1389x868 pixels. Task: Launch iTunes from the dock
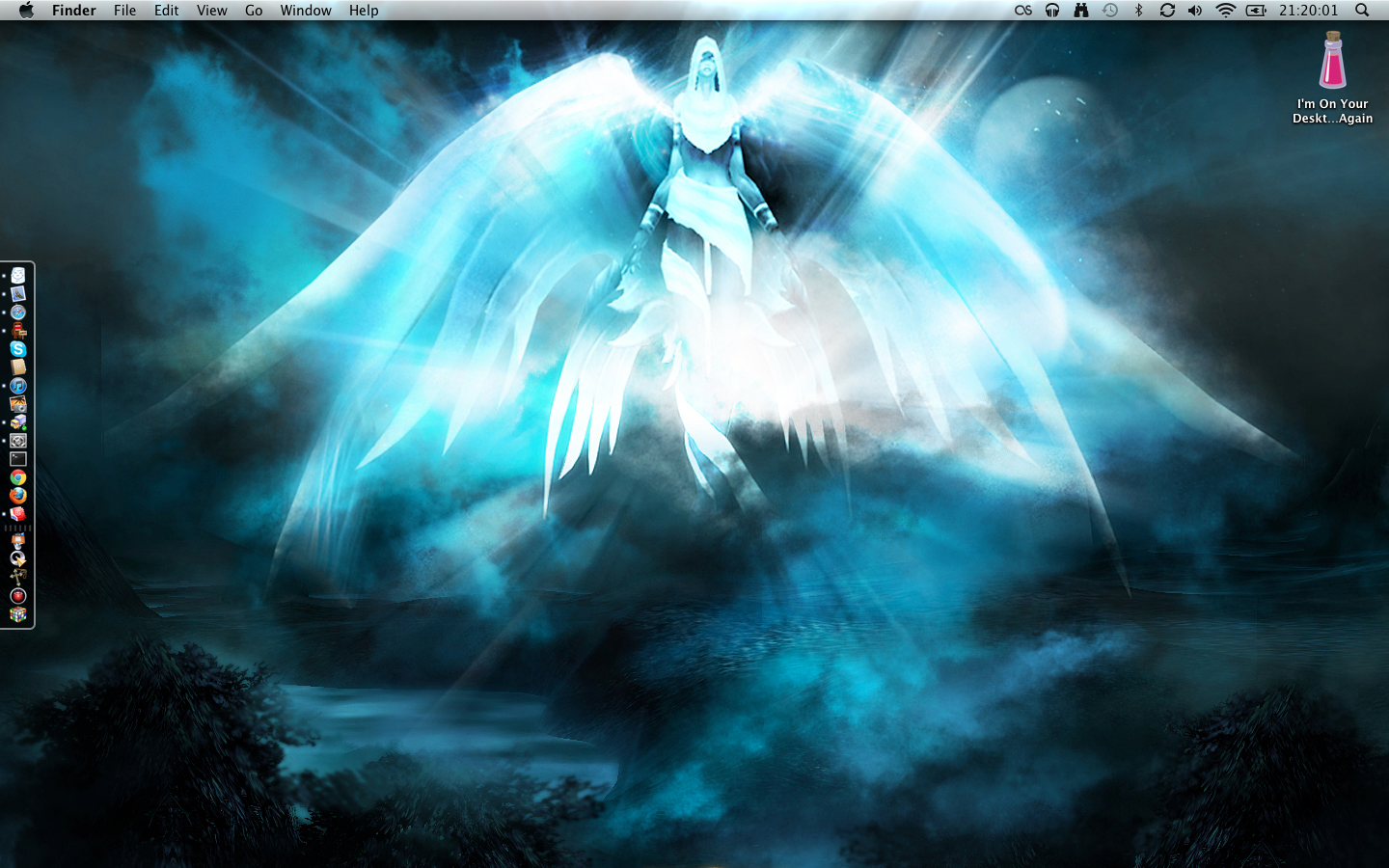pyautogui.click(x=18, y=386)
